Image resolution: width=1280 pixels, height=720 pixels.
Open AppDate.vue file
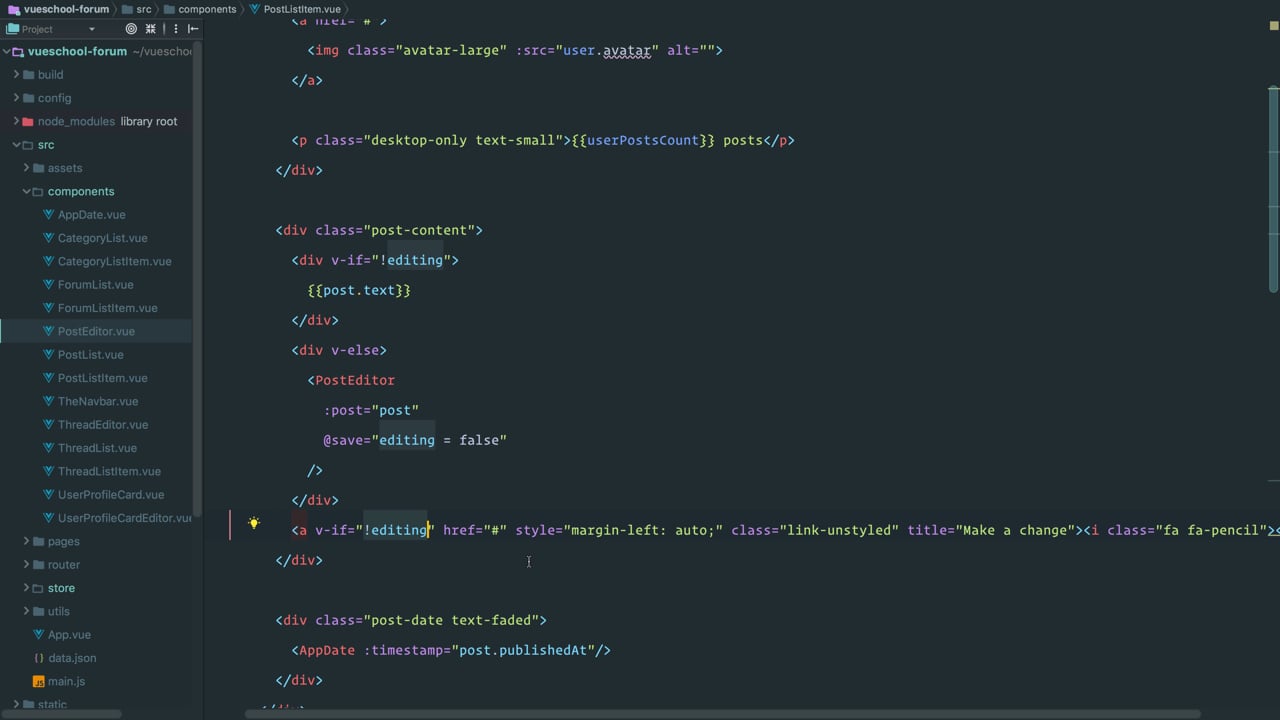(x=91, y=215)
